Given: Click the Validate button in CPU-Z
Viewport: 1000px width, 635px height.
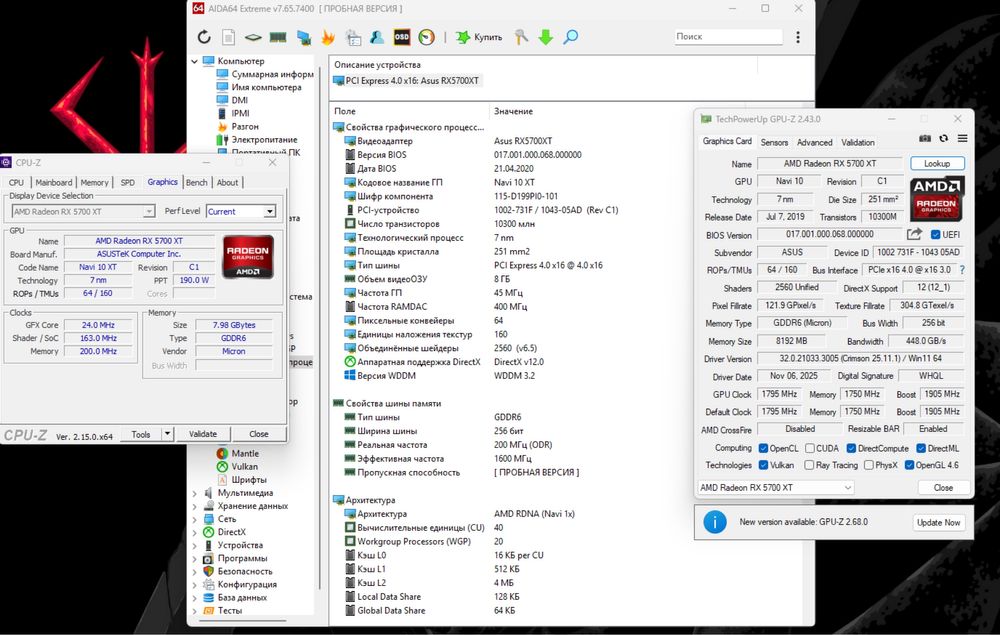Looking at the screenshot, I should (203, 434).
